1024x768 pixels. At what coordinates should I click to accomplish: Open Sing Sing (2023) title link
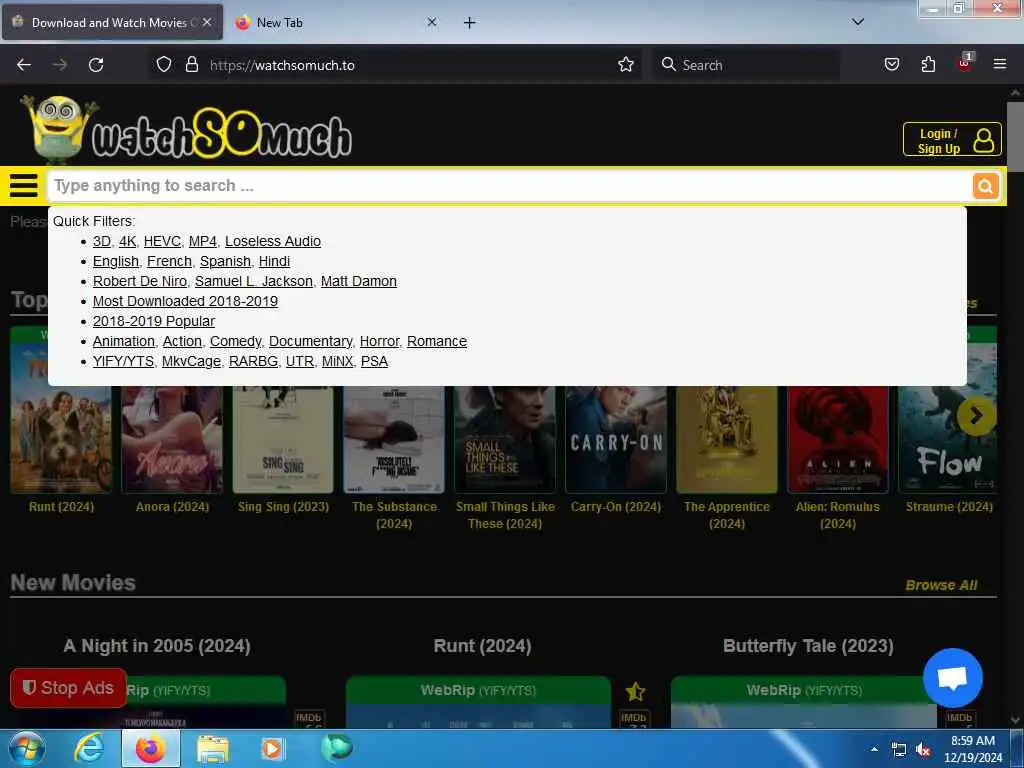pos(283,507)
